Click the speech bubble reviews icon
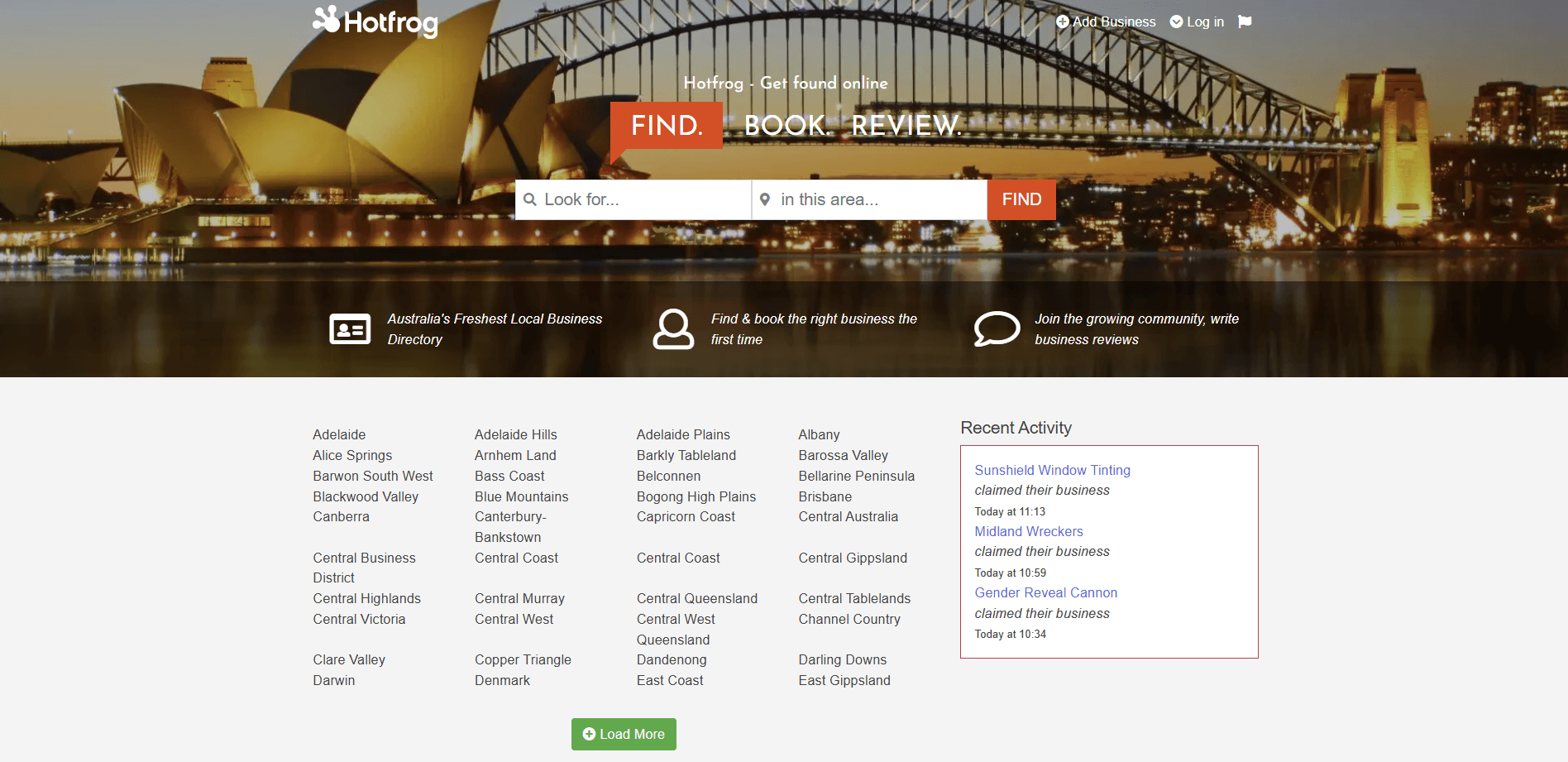1568x762 pixels. 997,329
